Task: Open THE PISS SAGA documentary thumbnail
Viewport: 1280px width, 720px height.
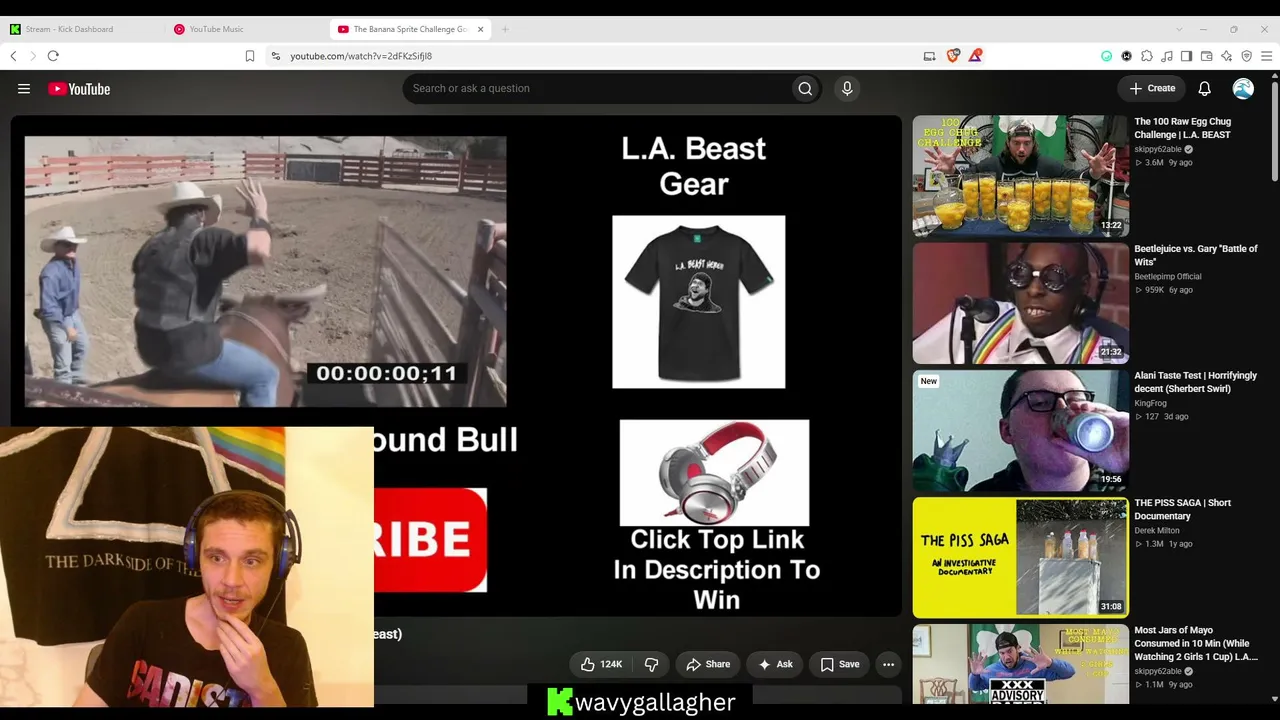Action: 1020,557
